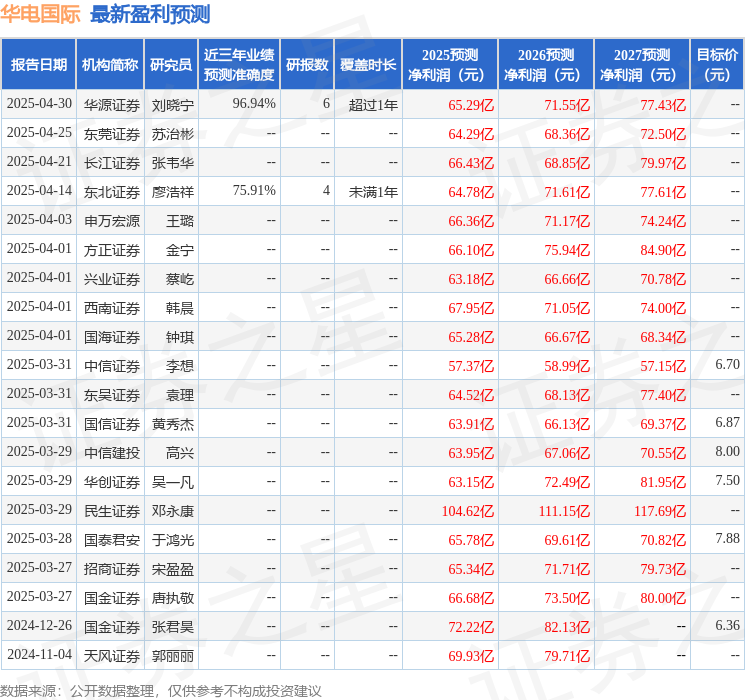Select the 华创证券 institution cell
This screenshot has height=700, width=745.
[x=112, y=482]
